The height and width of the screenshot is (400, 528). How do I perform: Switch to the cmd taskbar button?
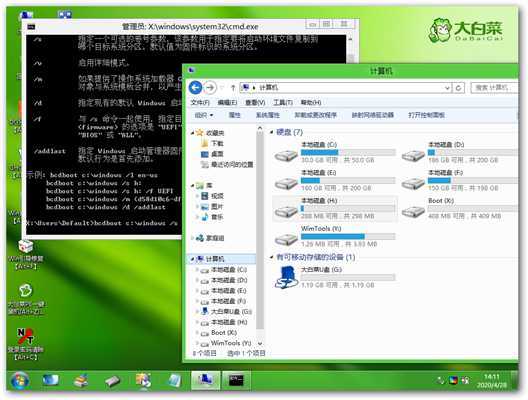236,381
